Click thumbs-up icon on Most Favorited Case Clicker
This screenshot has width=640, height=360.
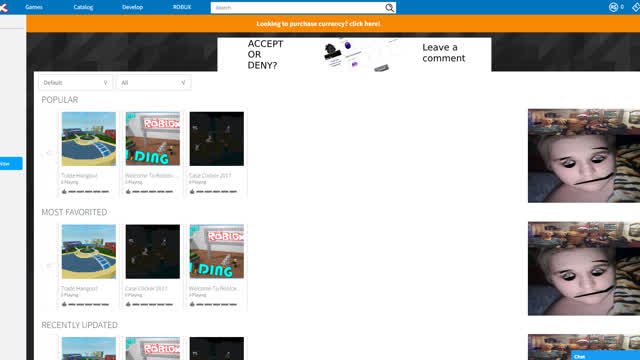128,304
